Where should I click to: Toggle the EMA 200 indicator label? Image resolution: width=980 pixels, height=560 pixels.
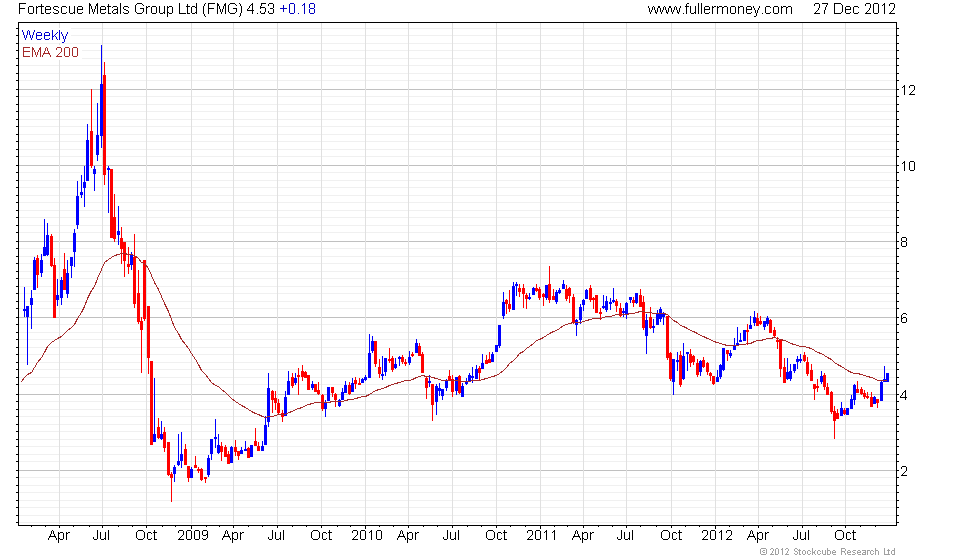click(x=50, y=52)
